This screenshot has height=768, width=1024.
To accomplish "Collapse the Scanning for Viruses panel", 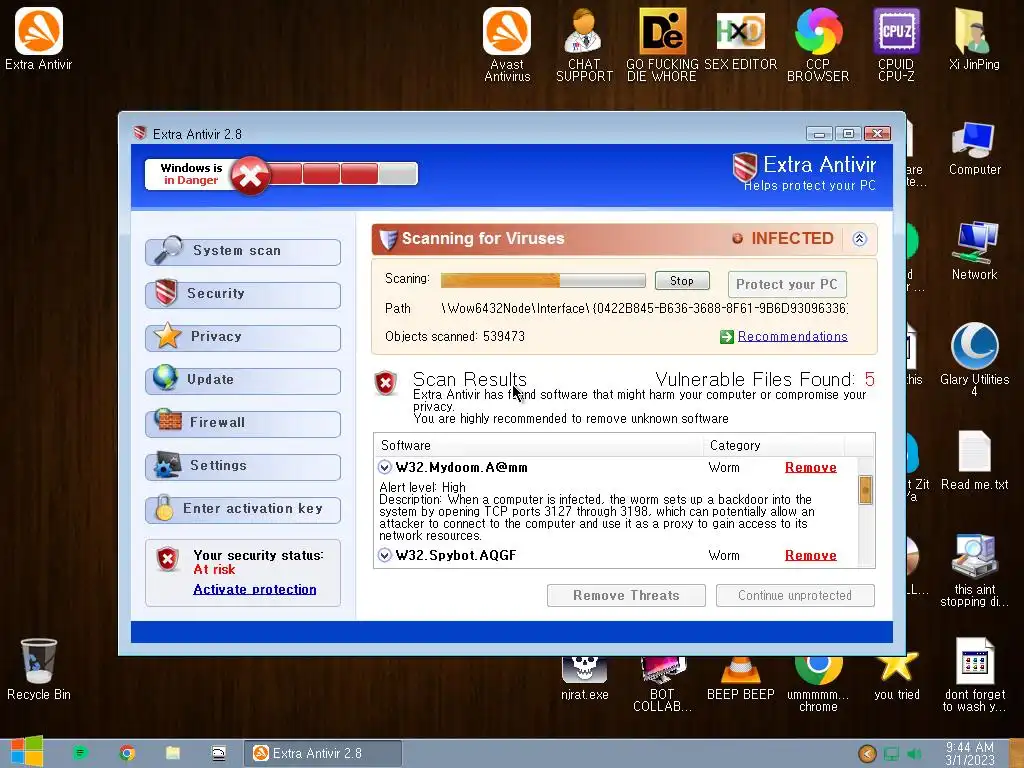I will pyautogui.click(x=859, y=238).
